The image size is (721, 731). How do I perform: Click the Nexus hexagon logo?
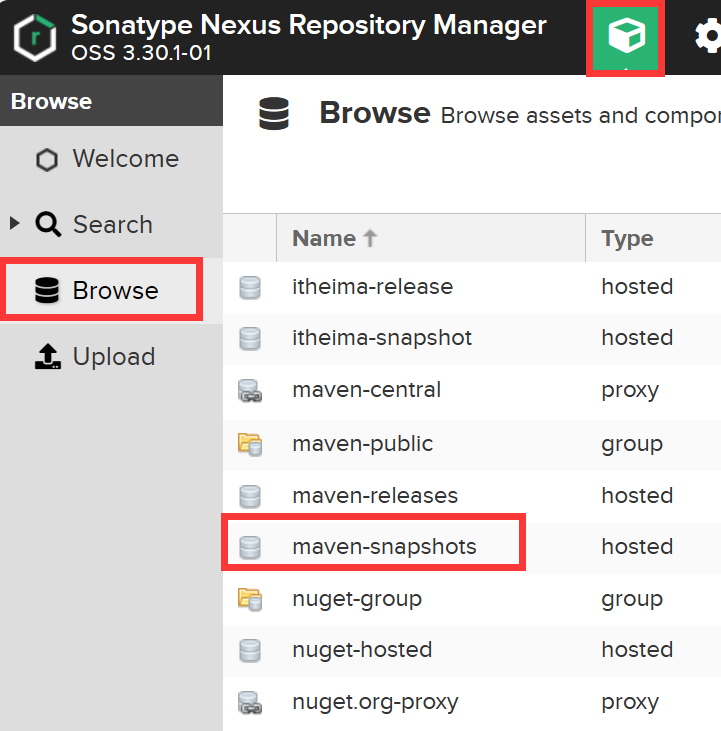(35, 37)
